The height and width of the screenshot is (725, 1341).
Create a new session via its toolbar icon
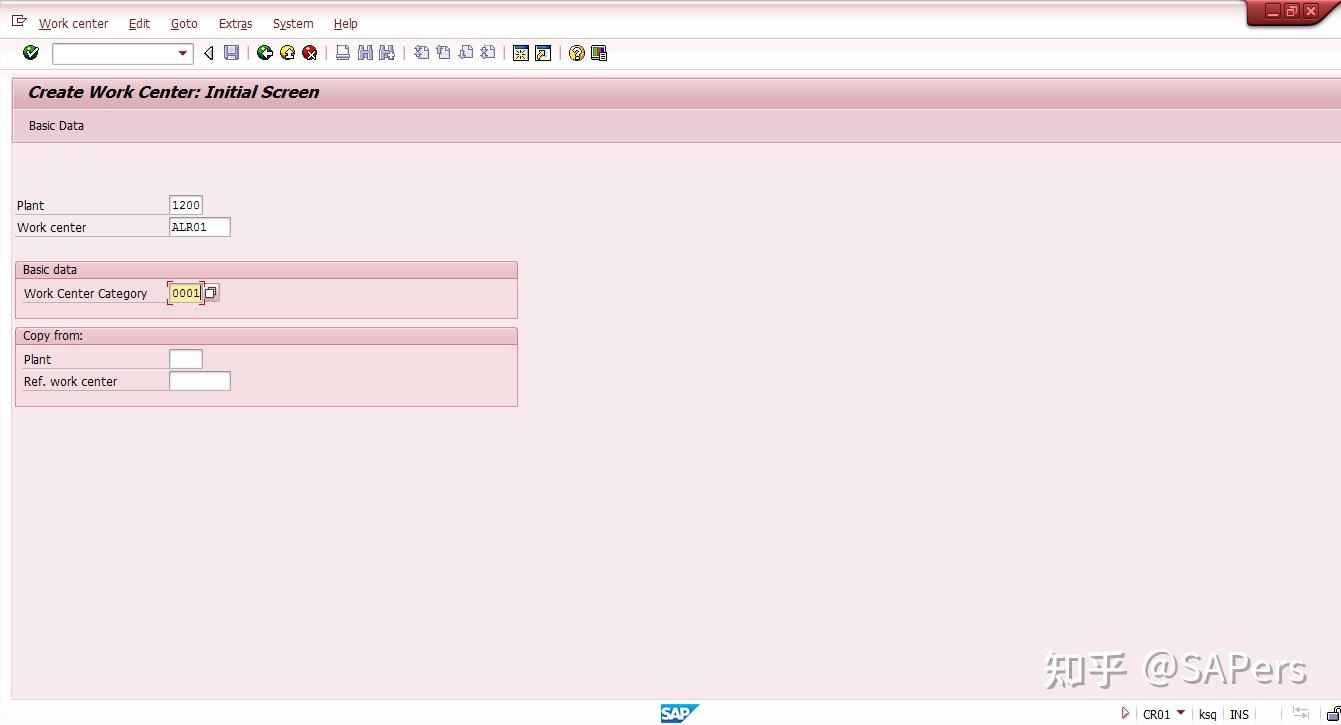coord(521,53)
